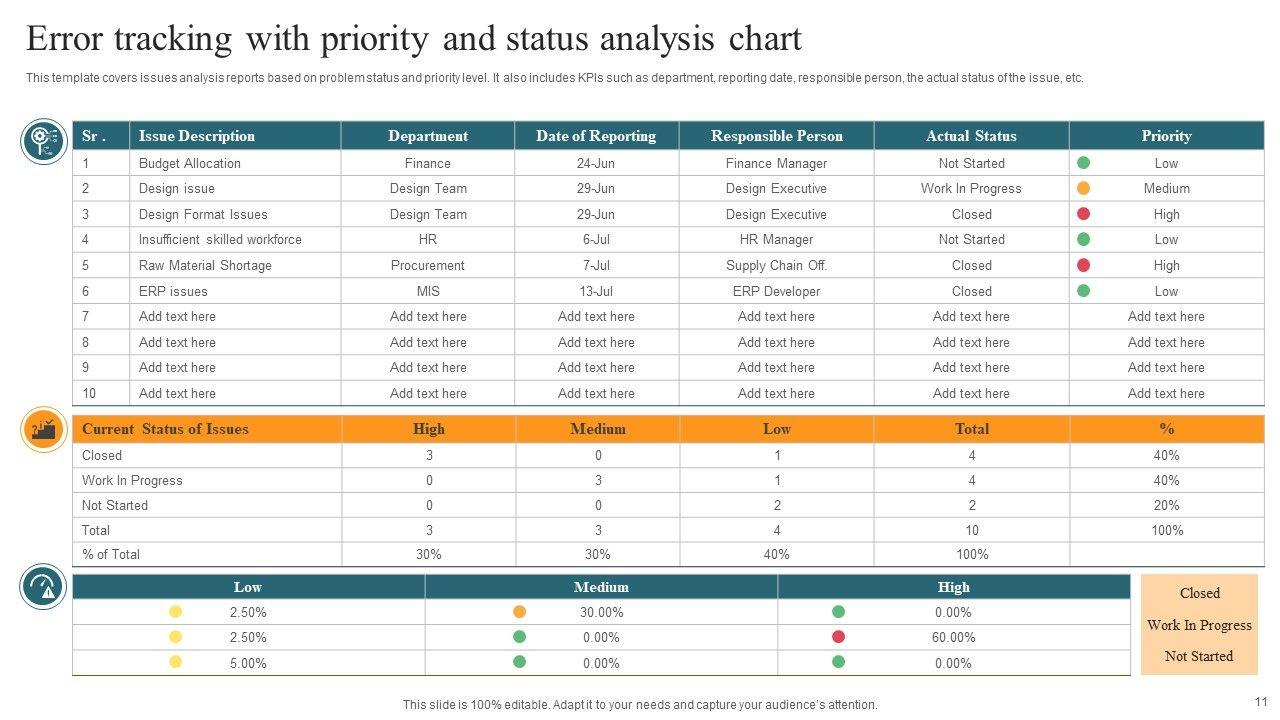This screenshot has width=1280, height=720.
Task: Click Add text here in row 7 Issue Description
Action: [177, 316]
